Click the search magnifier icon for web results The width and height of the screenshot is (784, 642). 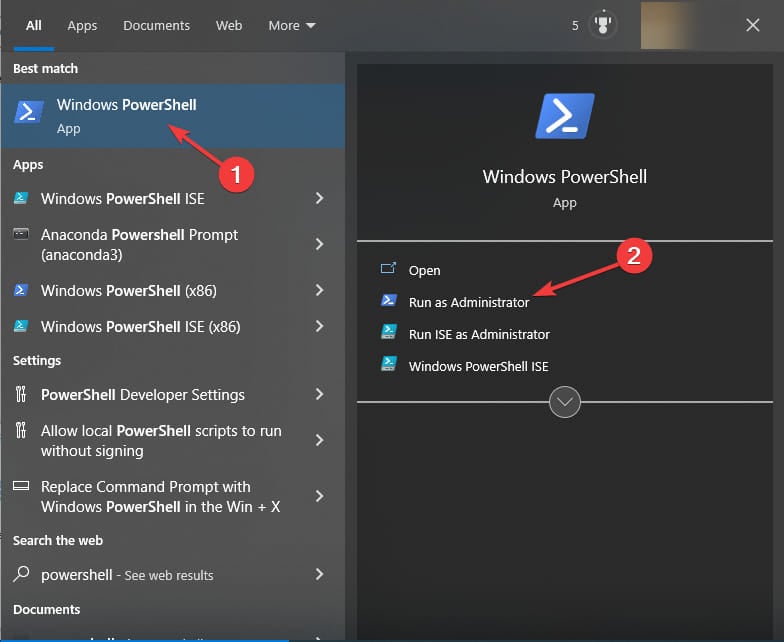(21, 575)
